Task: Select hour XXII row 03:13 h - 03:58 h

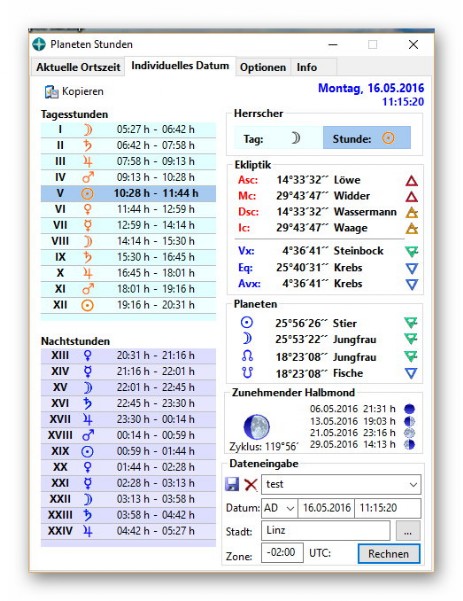Action: [128, 499]
